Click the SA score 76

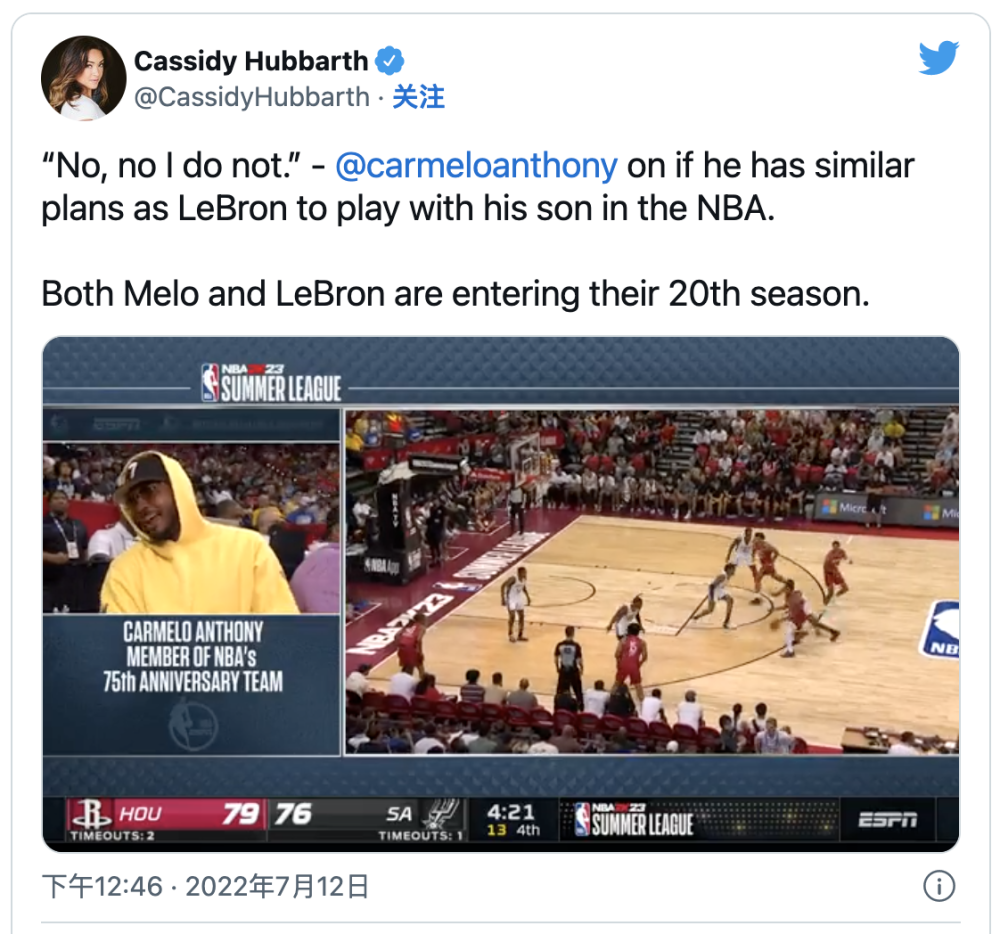coord(293,814)
